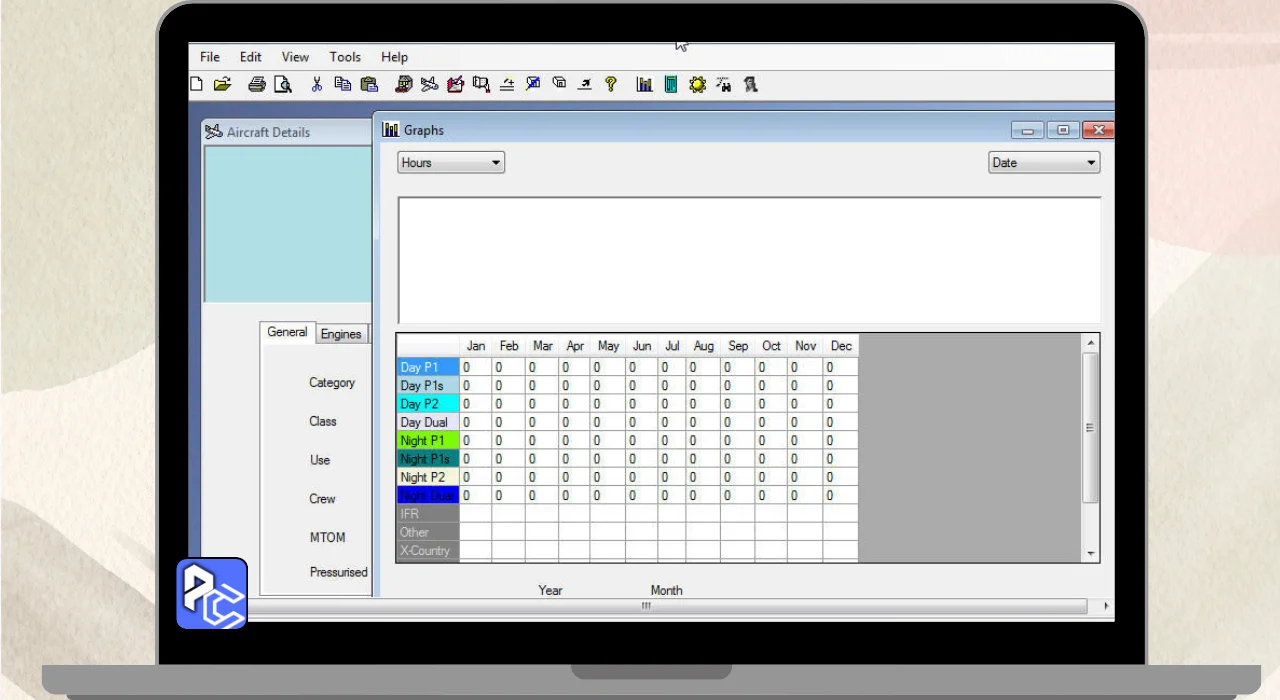Select the dark blue Night Dual row
The image size is (1280, 700).
click(x=428, y=495)
